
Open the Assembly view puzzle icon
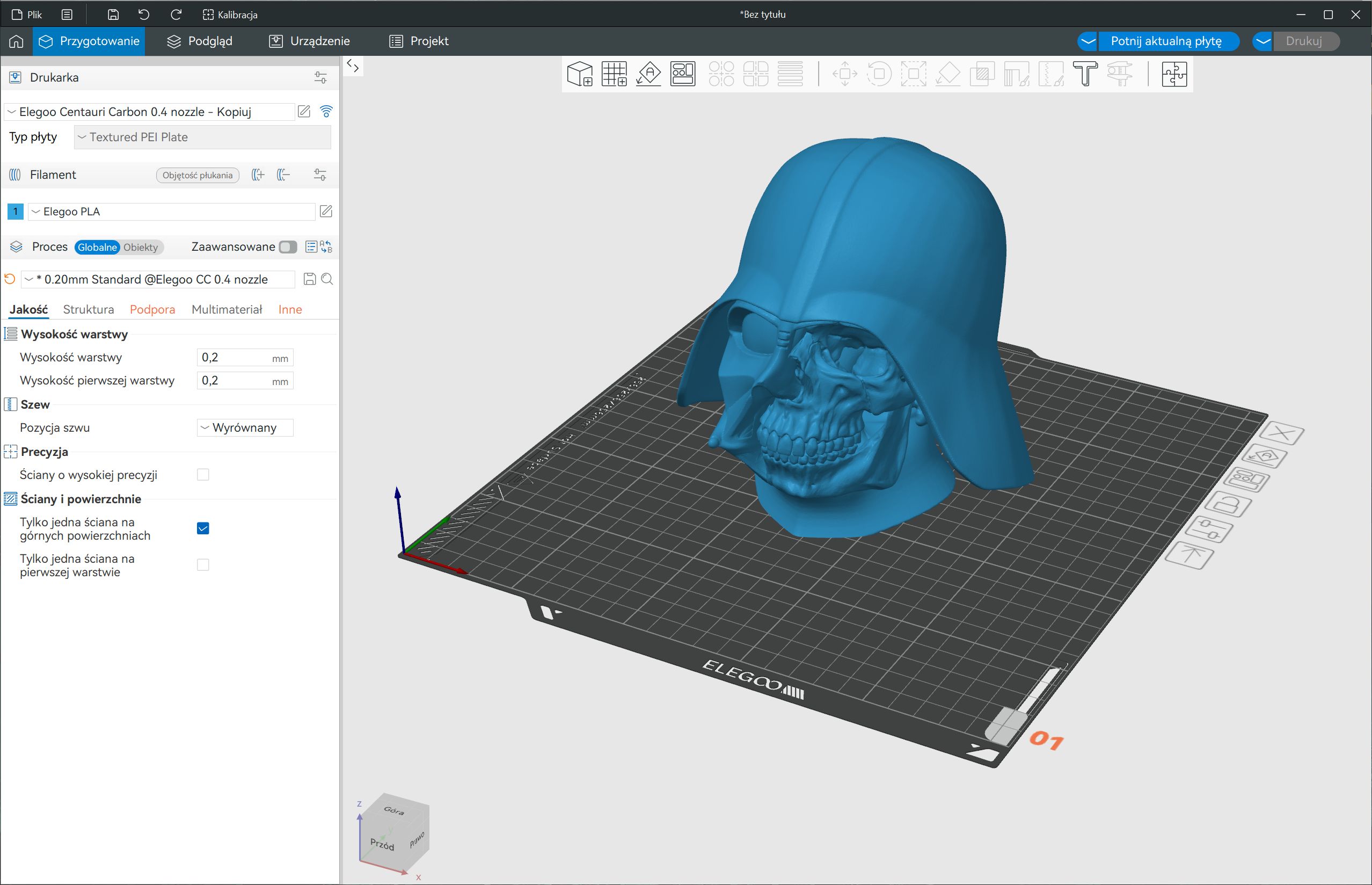[1174, 74]
